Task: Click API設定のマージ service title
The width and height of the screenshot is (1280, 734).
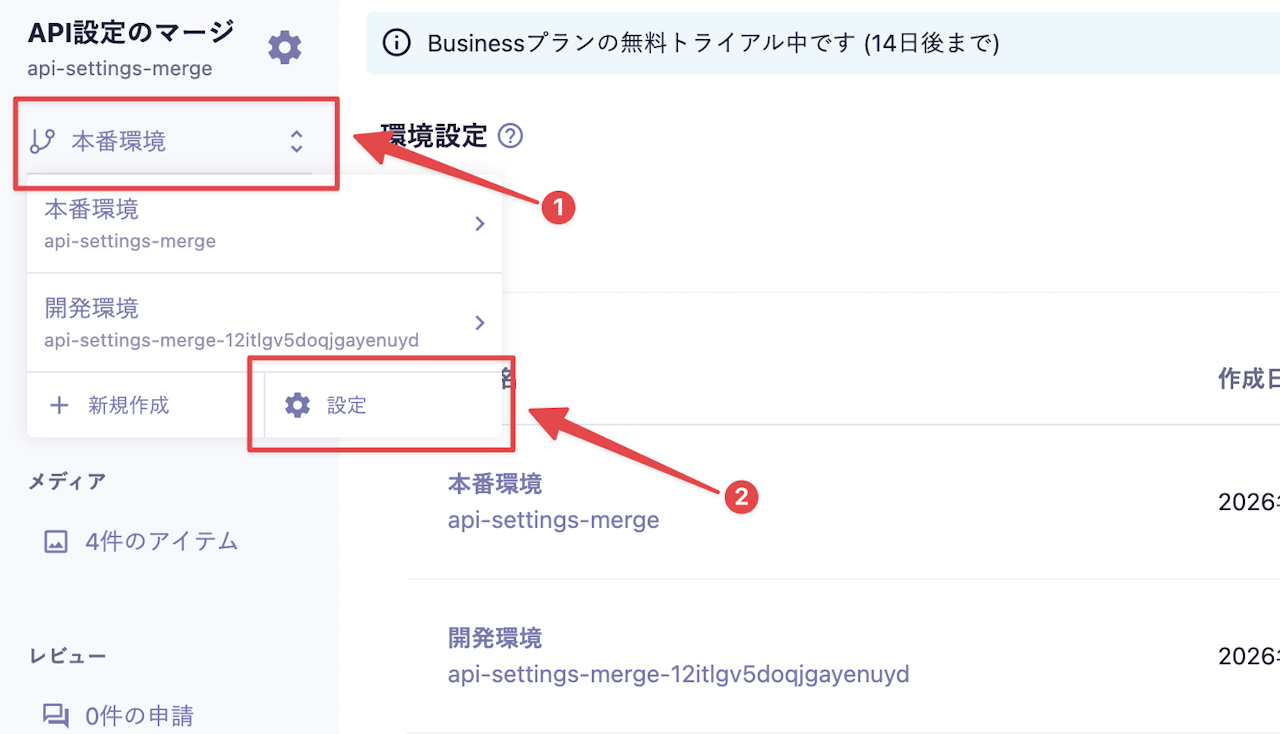Action: [x=131, y=32]
